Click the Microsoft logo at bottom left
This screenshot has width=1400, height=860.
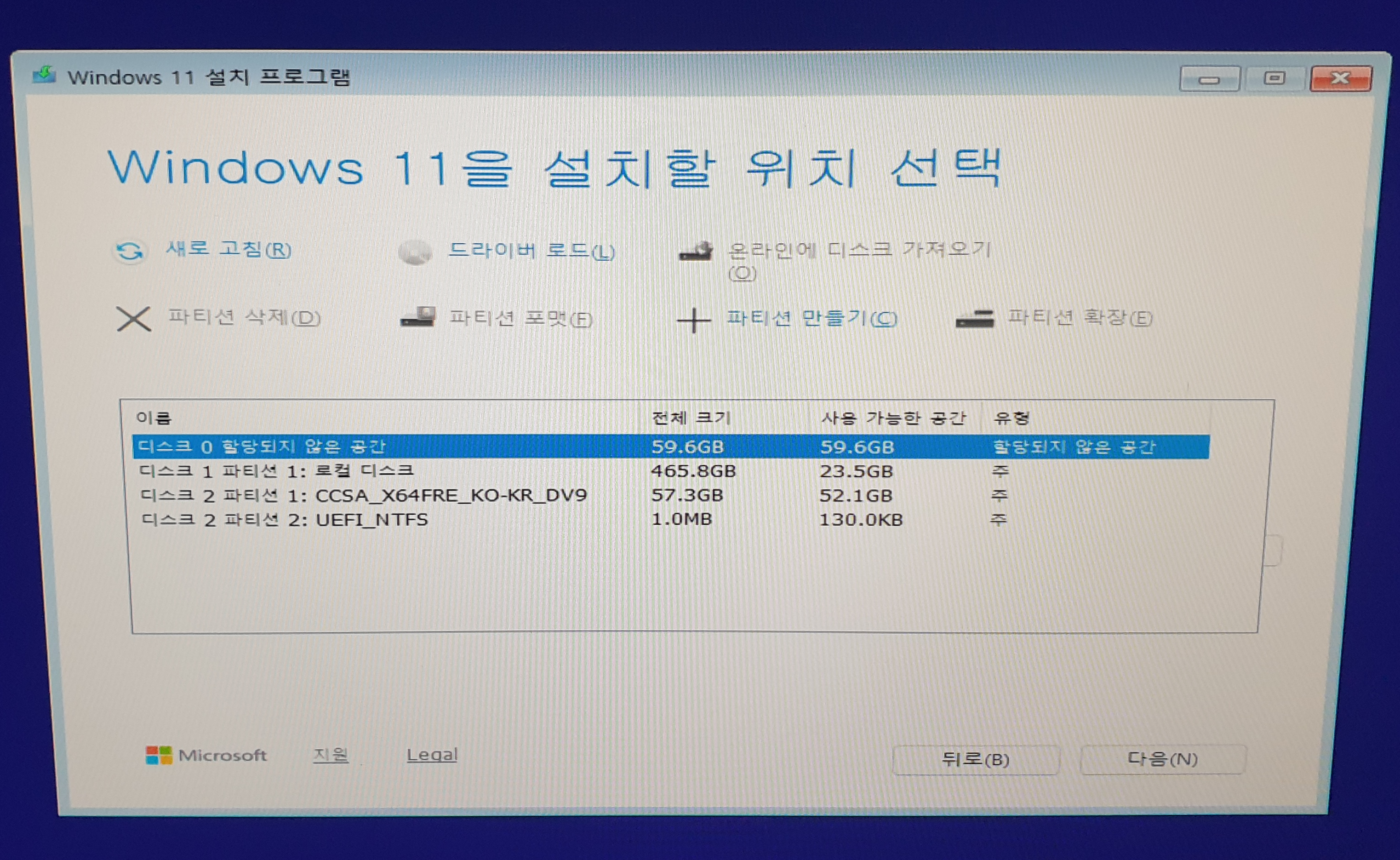click(x=159, y=755)
